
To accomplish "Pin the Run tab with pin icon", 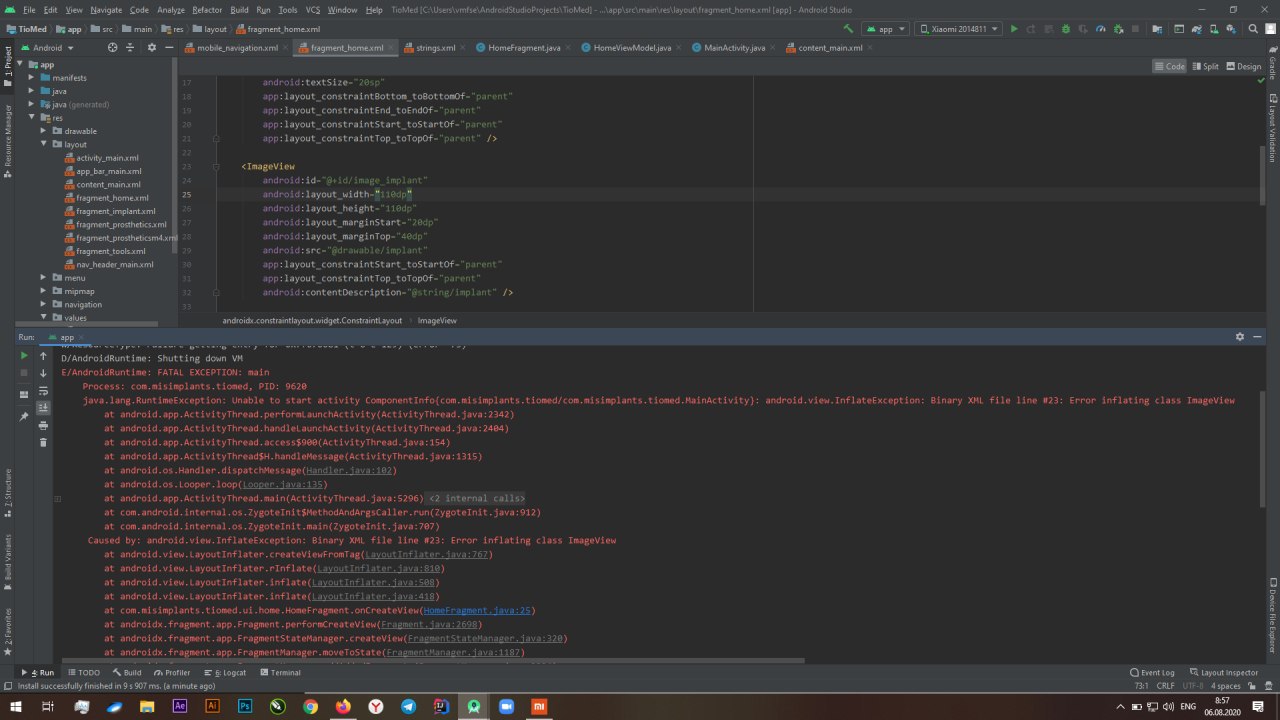I will coord(24,416).
